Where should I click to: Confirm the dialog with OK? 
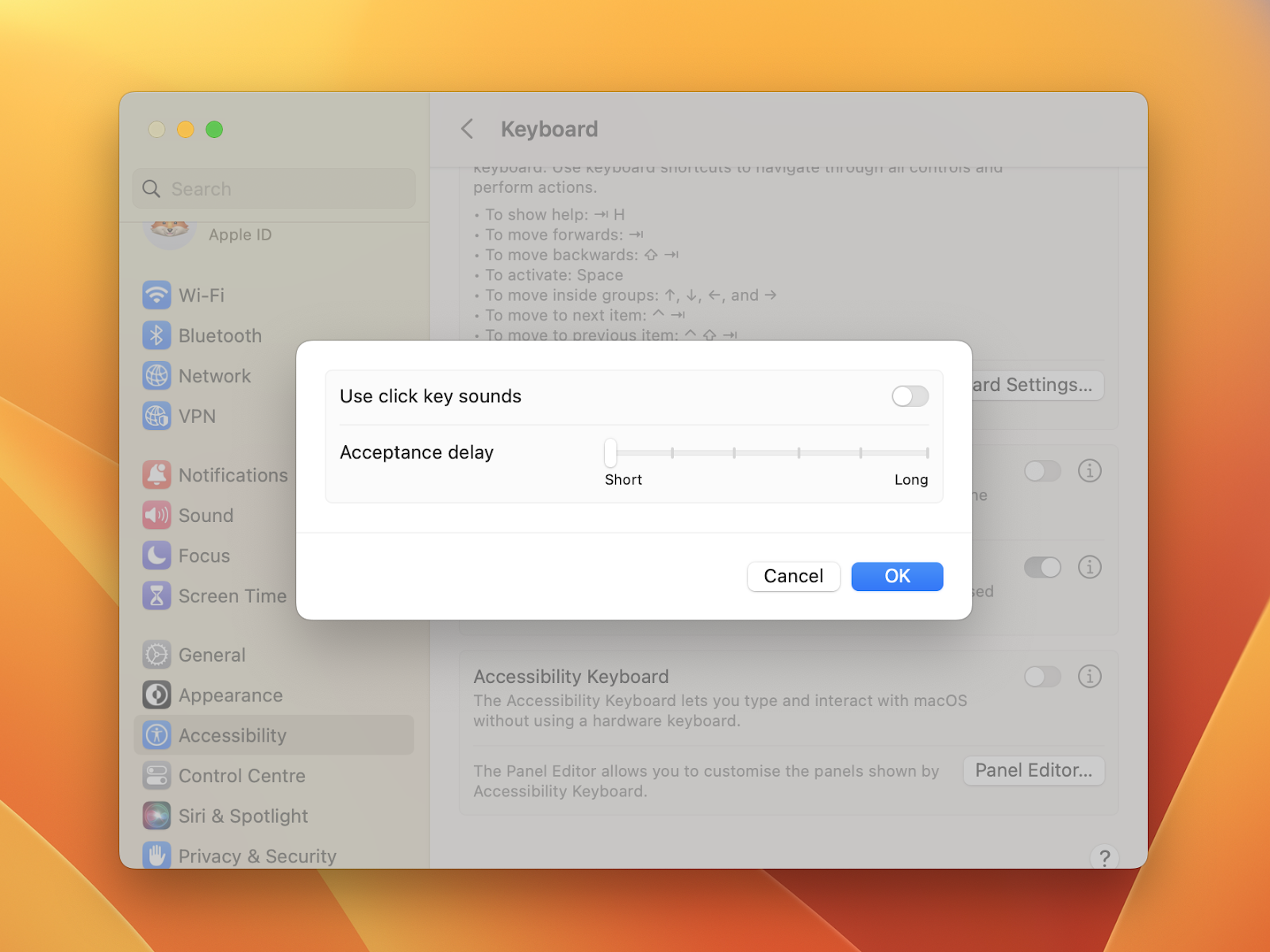[x=896, y=576]
